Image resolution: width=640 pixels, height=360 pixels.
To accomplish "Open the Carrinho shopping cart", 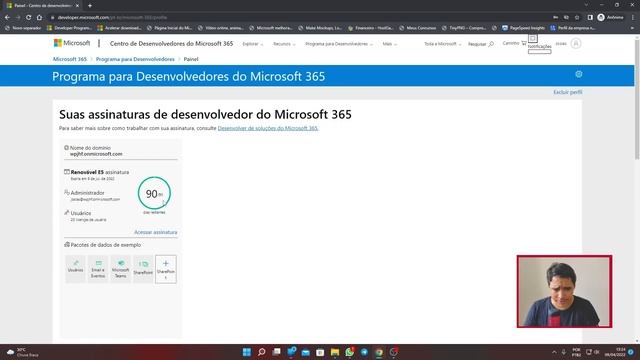I will click(x=514, y=43).
